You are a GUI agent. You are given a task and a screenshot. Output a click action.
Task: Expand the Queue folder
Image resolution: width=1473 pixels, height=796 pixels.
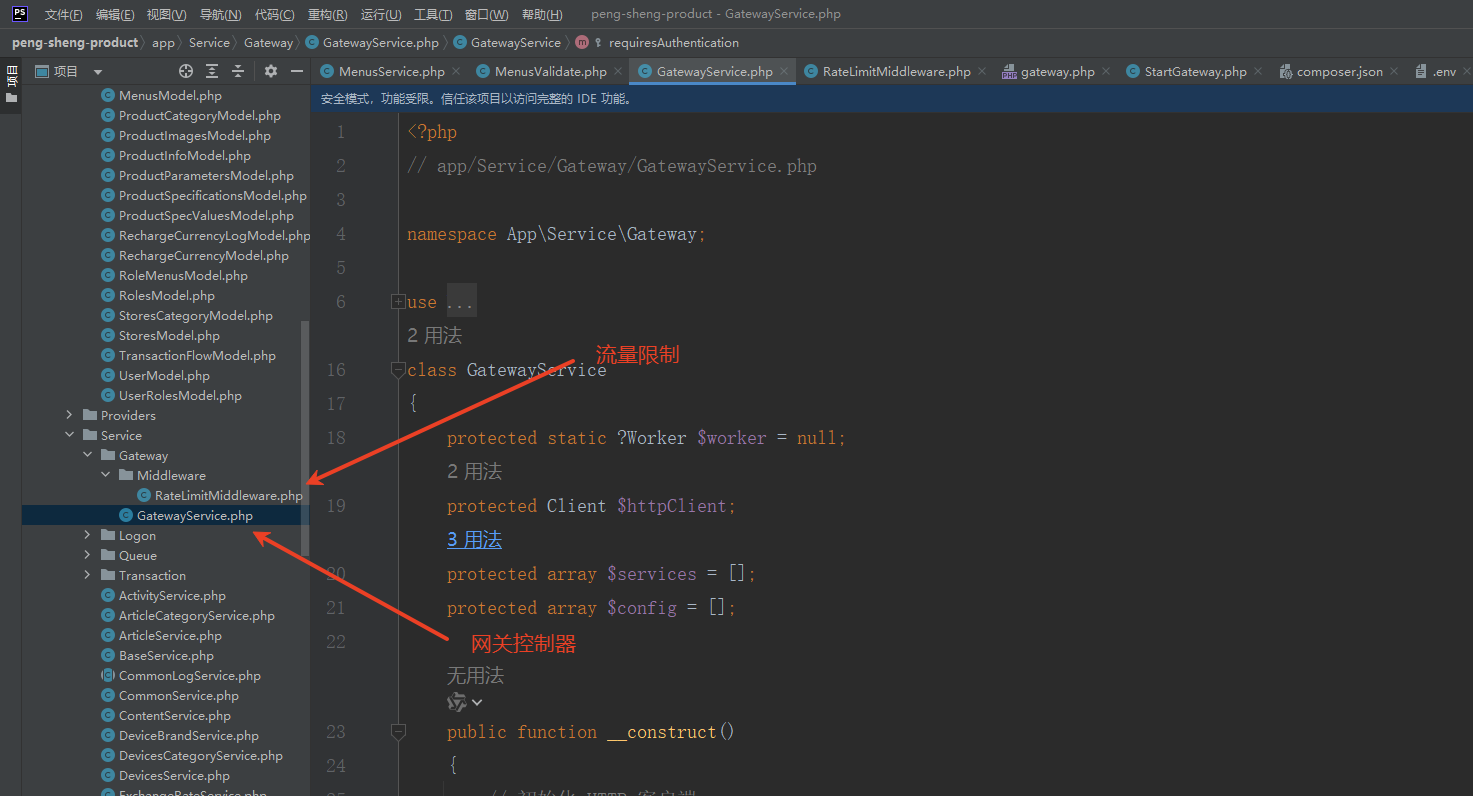pyautogui.click(x=88, y=555)
